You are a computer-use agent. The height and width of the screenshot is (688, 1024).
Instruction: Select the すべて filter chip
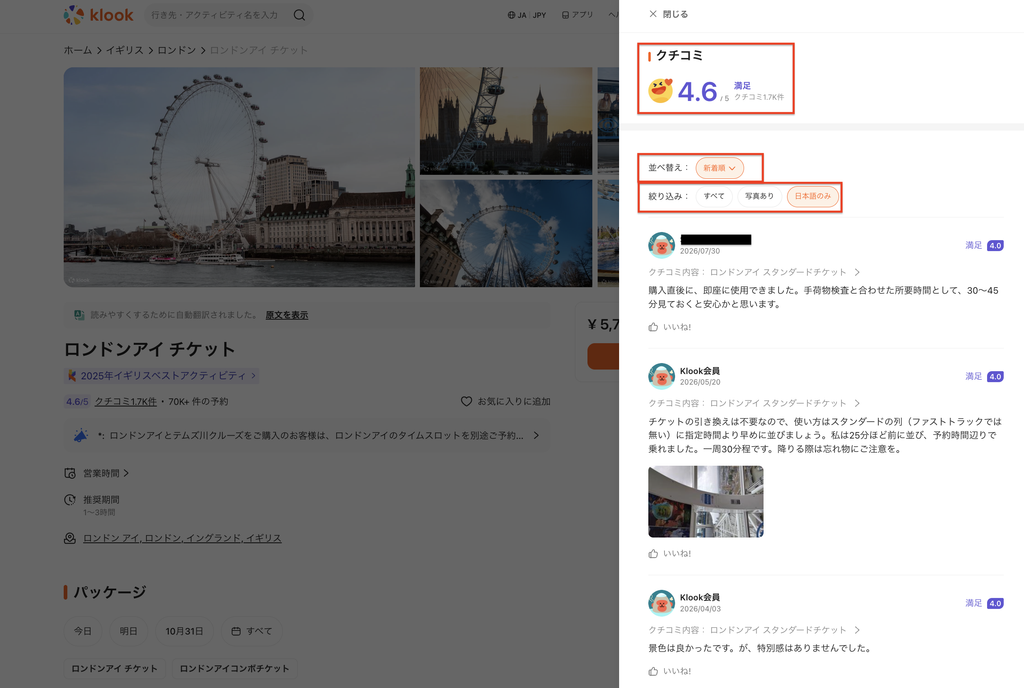coord(714,196)
